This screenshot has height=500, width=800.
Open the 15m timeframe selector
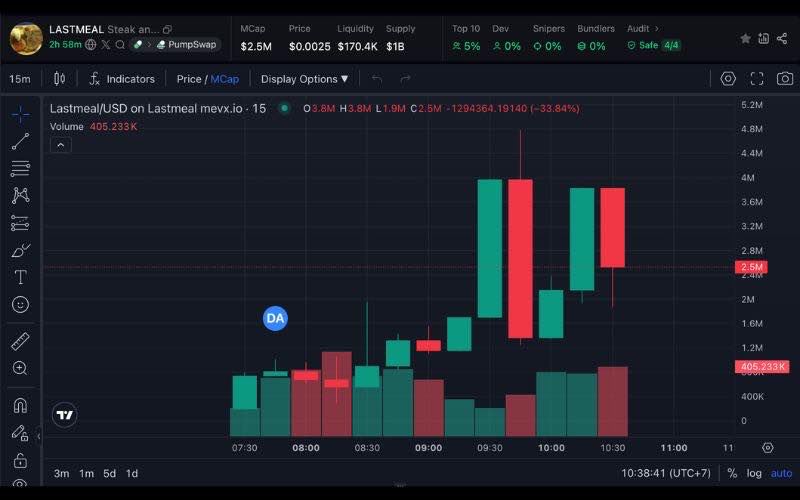[19, 79]
